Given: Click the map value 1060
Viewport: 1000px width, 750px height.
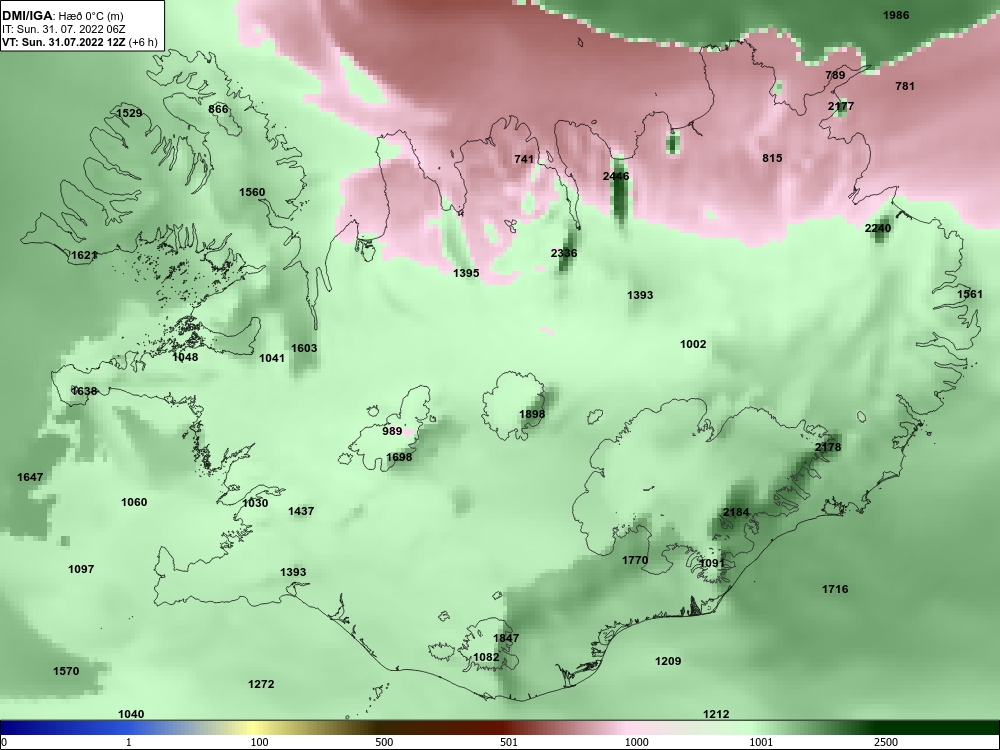Looking at the screenshot, I should point(134,503).
